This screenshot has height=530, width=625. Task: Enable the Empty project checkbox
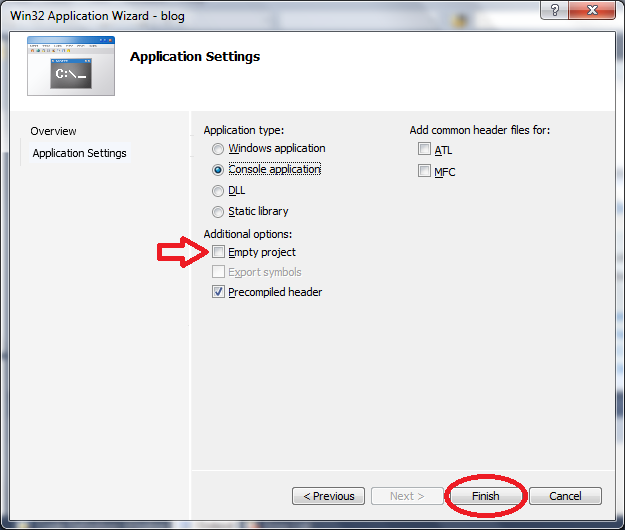218,252
